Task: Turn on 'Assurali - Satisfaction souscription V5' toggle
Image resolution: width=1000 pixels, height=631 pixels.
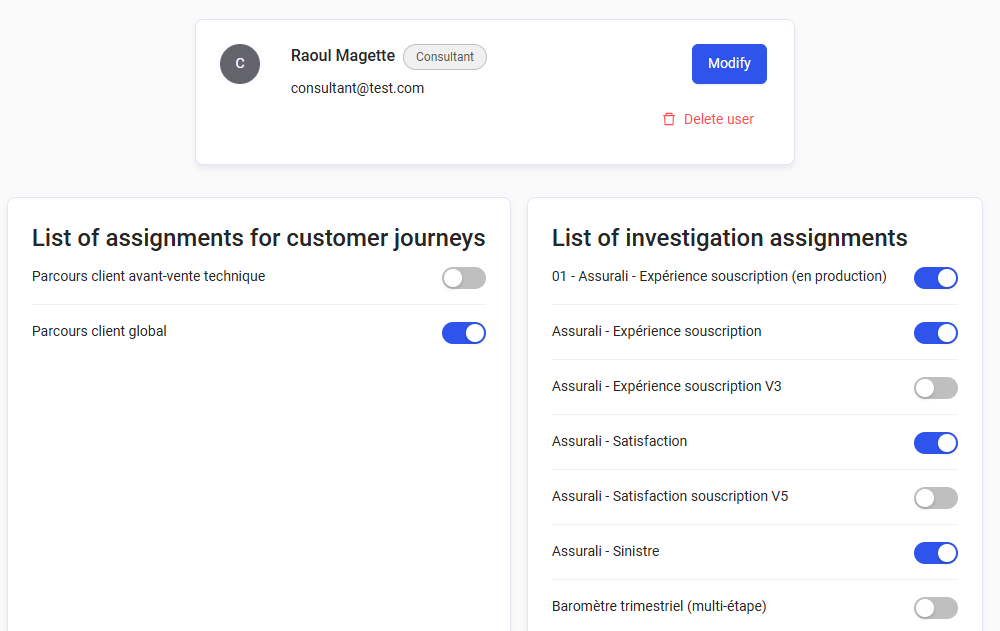Action: 936,498
